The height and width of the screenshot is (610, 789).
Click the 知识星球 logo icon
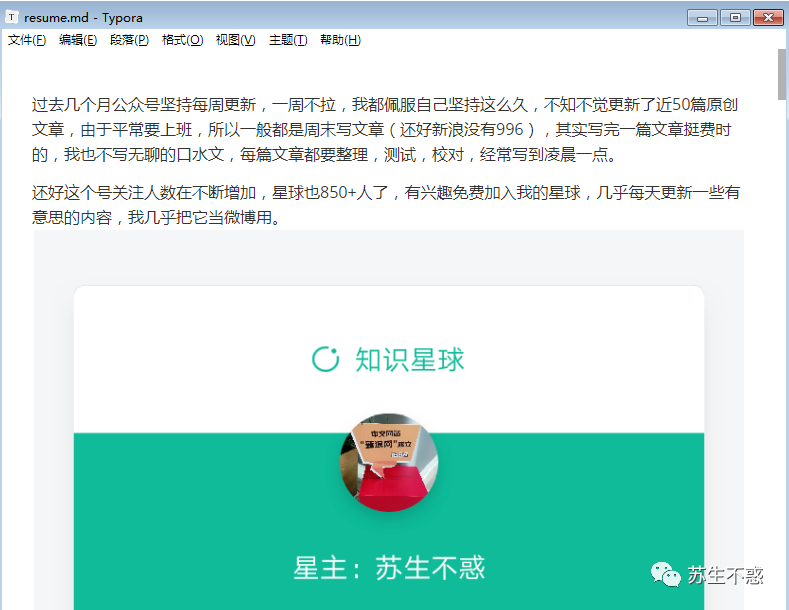pyautogui.click(x=326, y=359)
